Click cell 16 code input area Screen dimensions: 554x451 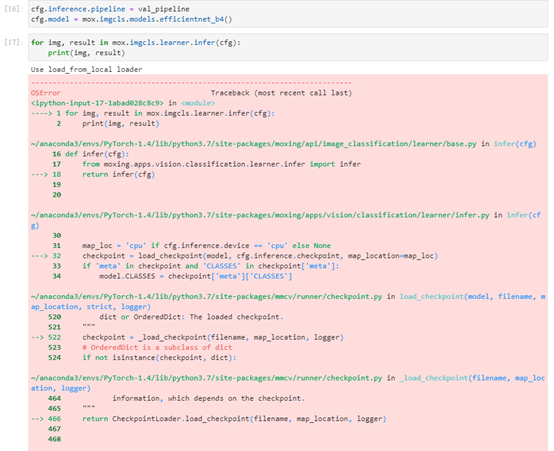(x=288, y=14)
